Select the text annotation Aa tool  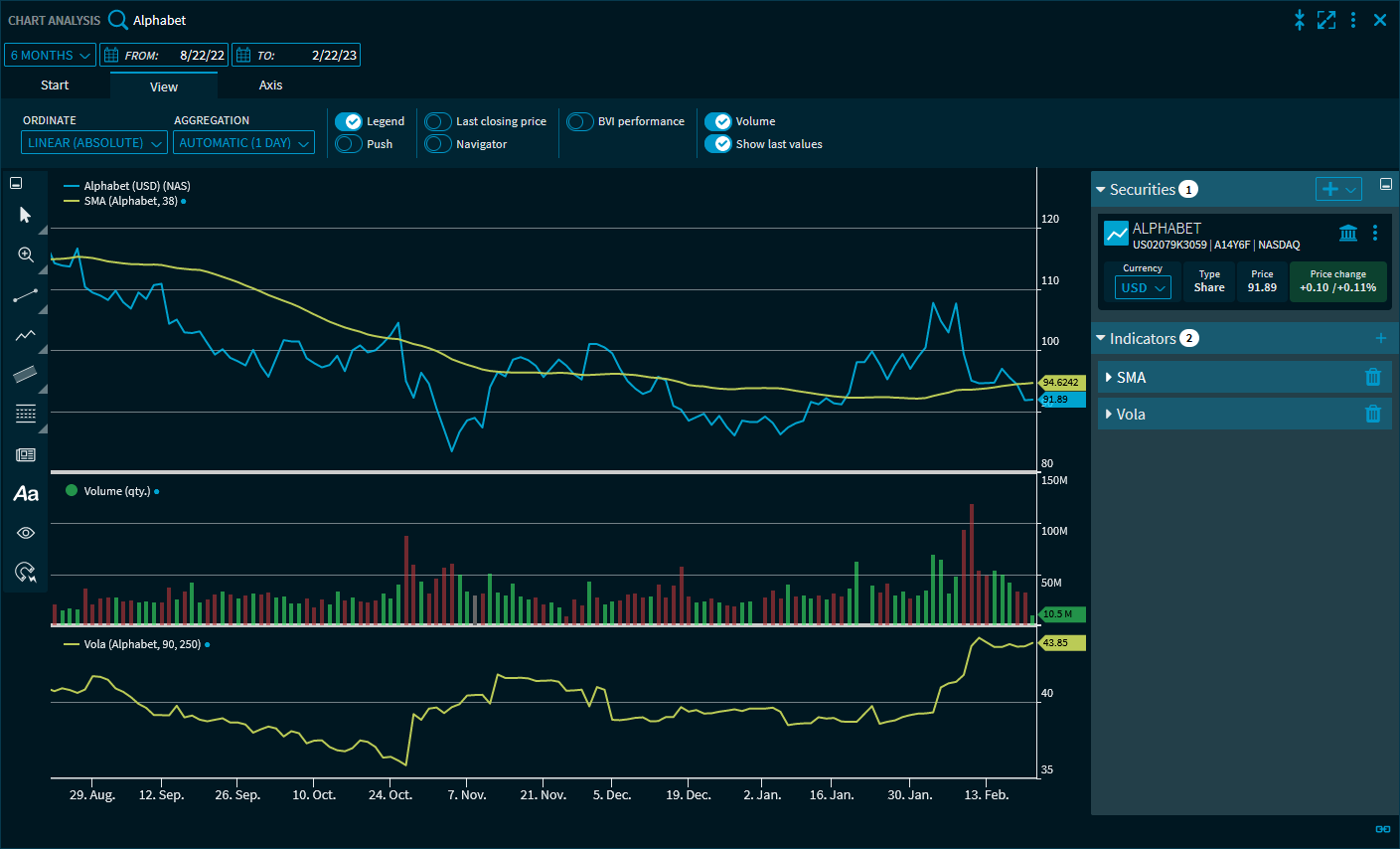(x=26, y=494)
